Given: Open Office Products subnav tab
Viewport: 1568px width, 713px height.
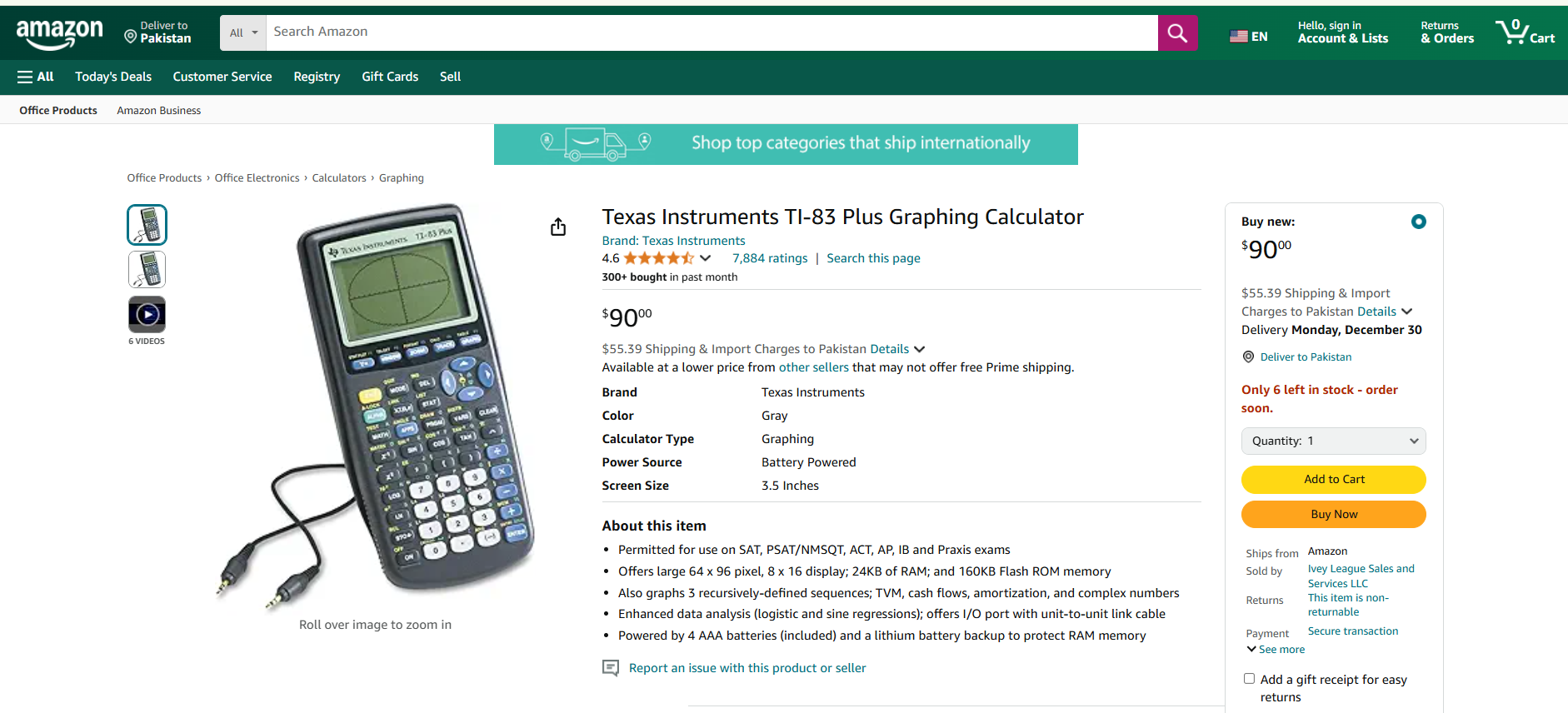Looking at the screenshot, I should pos(58,110).
